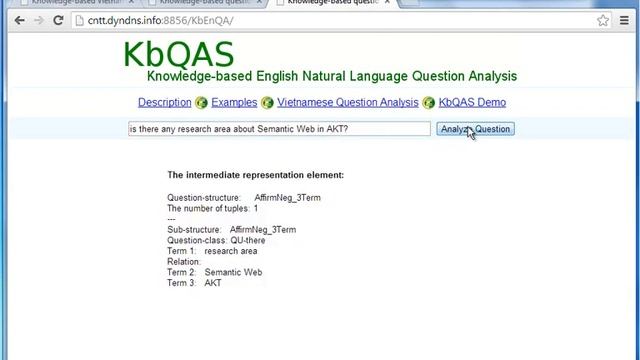The height and width of the screenshot is (360, 640).
Task: Click the 'Relation:' label
Action: 184,262
